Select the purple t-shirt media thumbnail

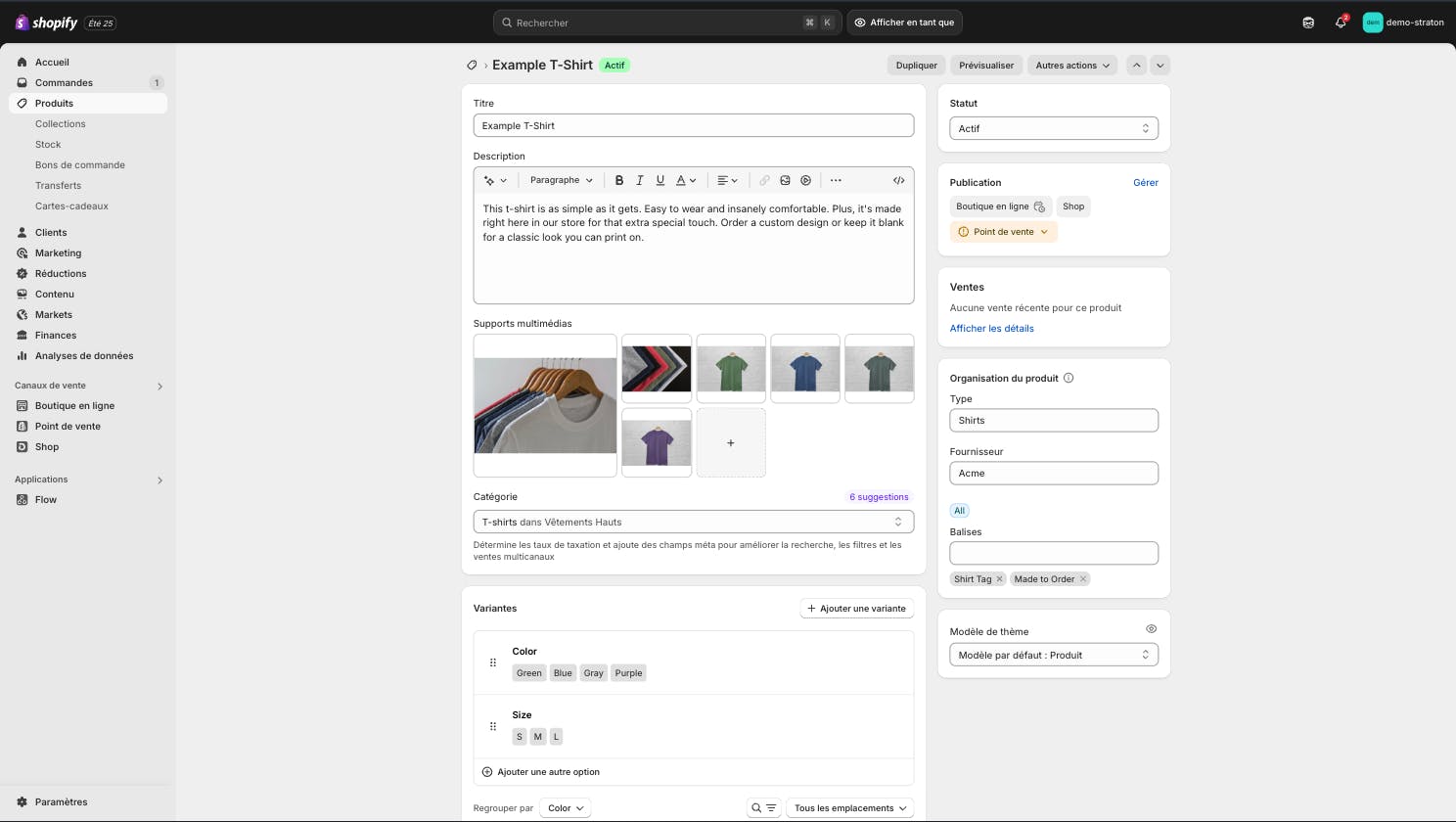pyautogui.click(x=656, y=442)
